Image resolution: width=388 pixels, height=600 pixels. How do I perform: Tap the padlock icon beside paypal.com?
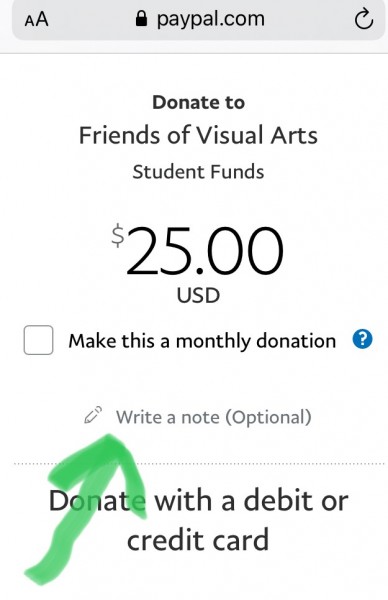[141, 19]
